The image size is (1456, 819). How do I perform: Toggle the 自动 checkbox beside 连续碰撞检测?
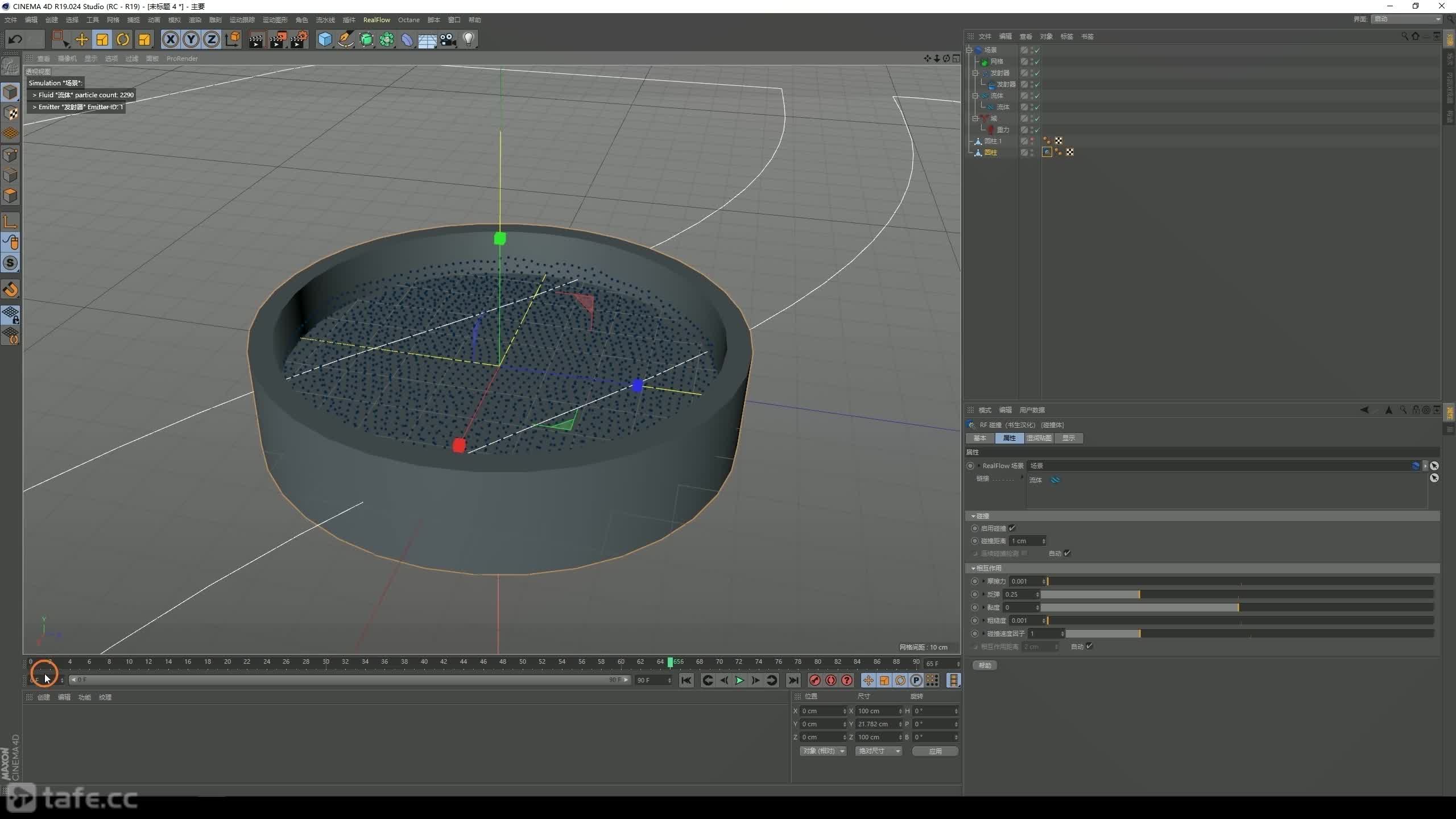(1068, 553)
